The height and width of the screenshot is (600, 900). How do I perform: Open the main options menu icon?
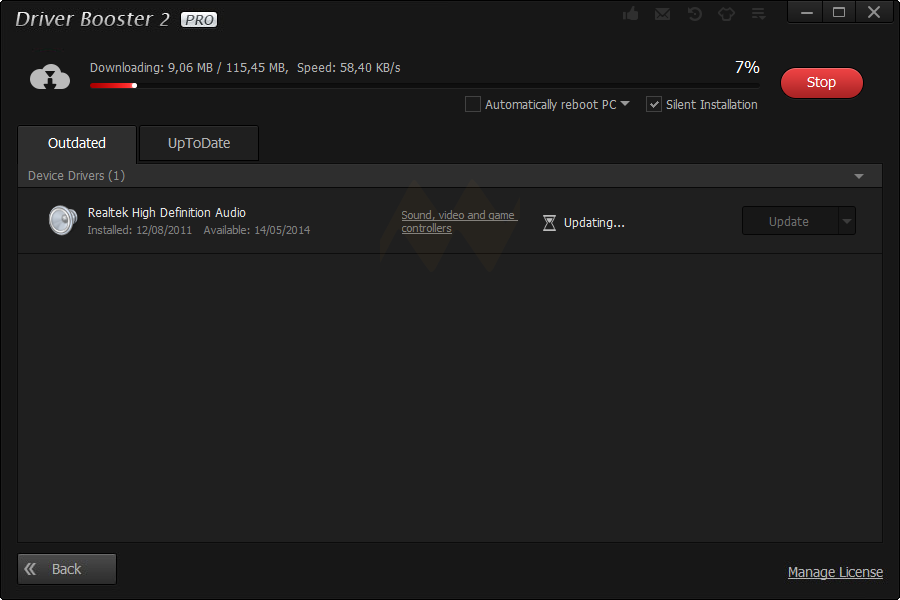pyautogui.click(x=759, y=14)
